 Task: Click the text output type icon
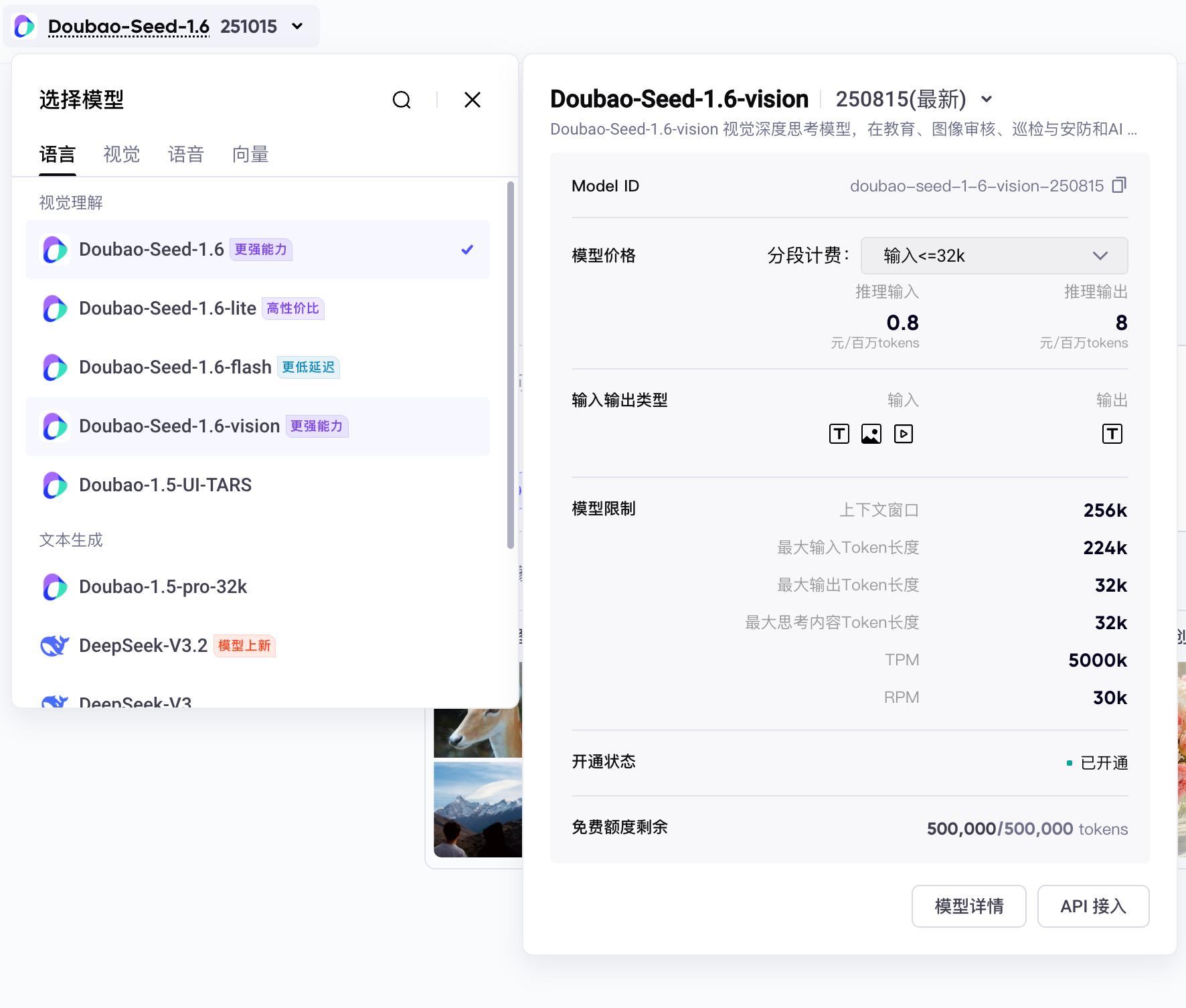(1112, 434)
